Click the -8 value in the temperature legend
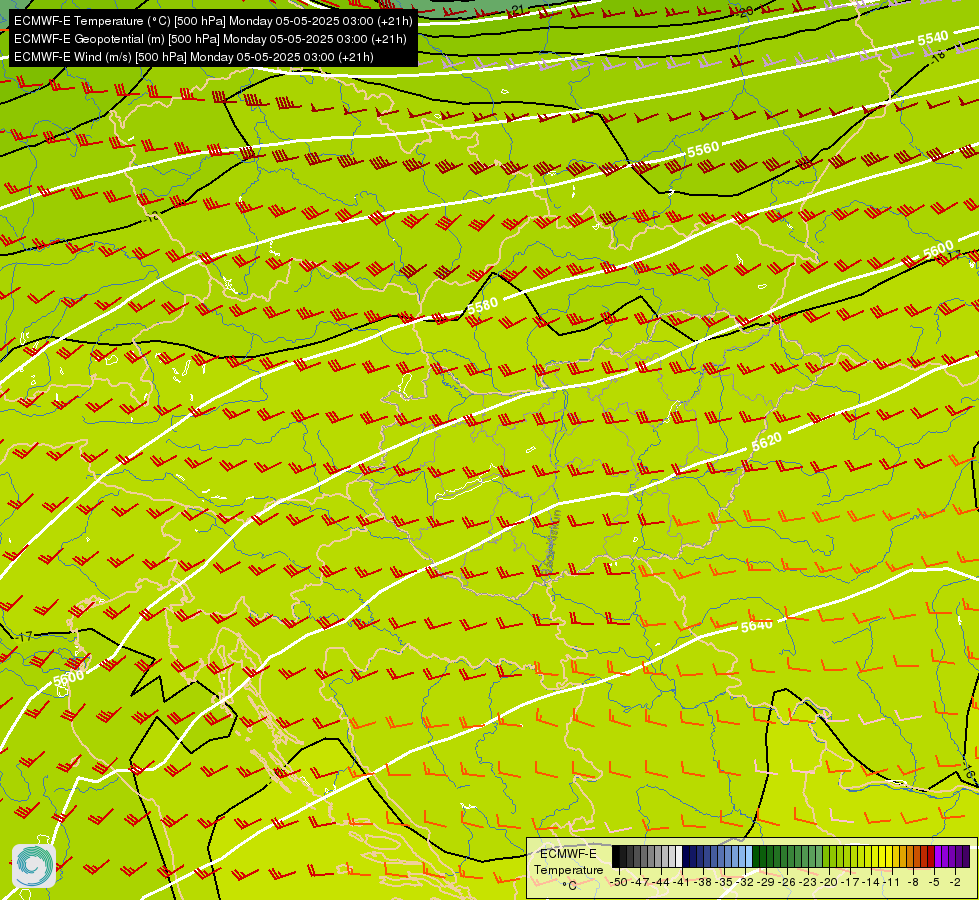This screenshot has width=979, height=900. (x=913, y=882)
